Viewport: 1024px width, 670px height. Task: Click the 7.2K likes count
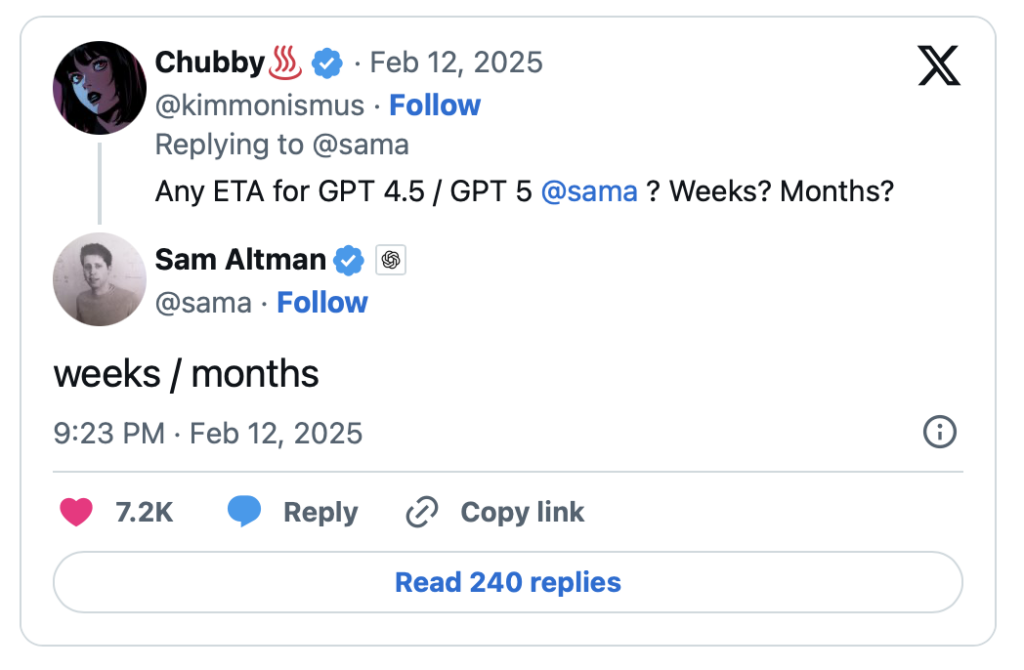click(145, 513)
